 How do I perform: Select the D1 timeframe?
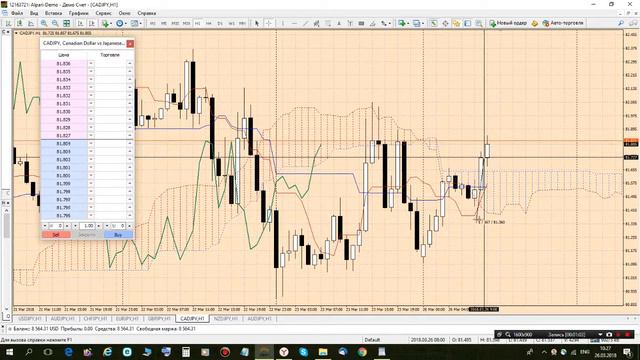(x=220, y=23)
